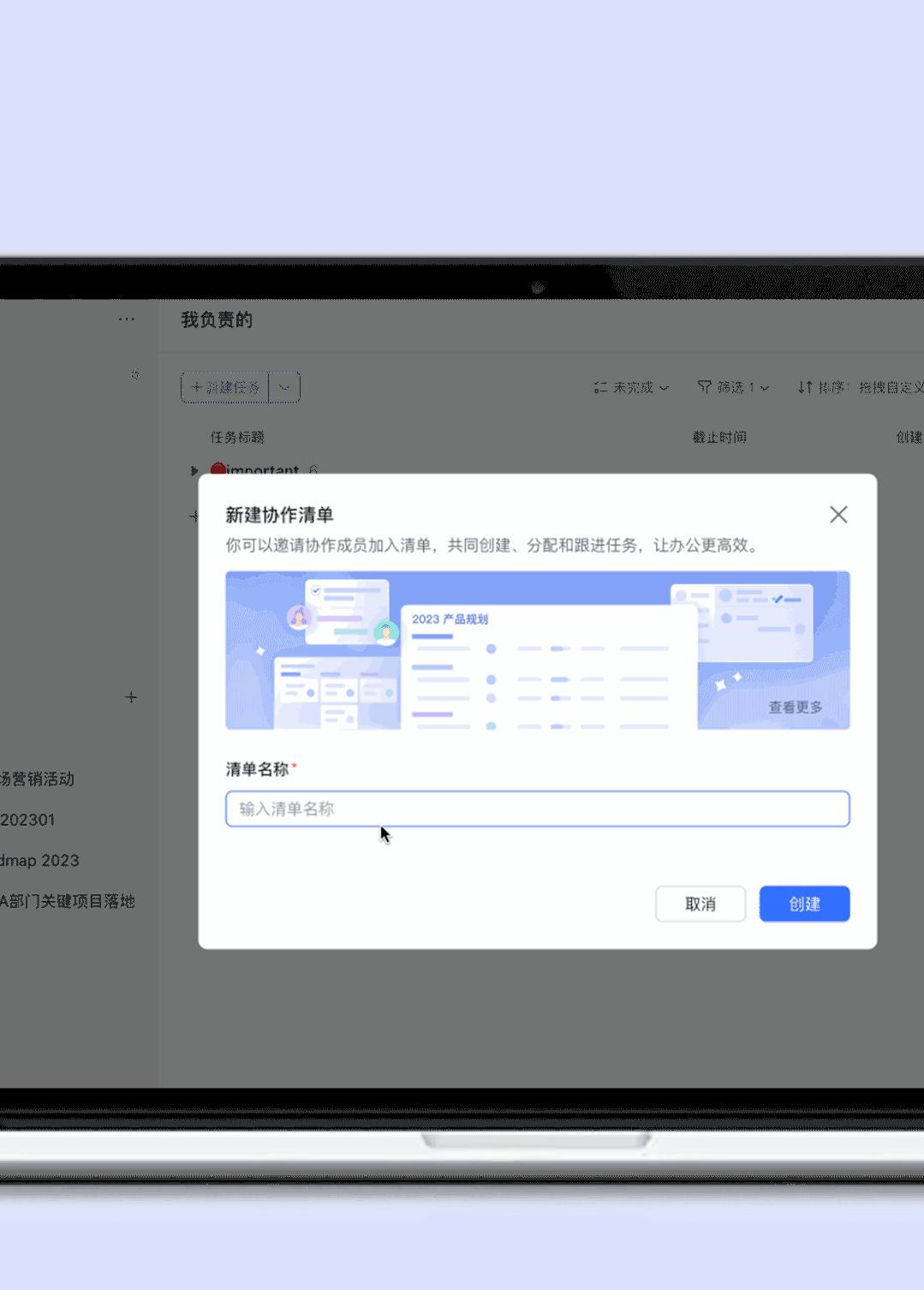Click the small settings icon in sidebar
Screen dimensions: 924x1290
[x=134, y=374]
